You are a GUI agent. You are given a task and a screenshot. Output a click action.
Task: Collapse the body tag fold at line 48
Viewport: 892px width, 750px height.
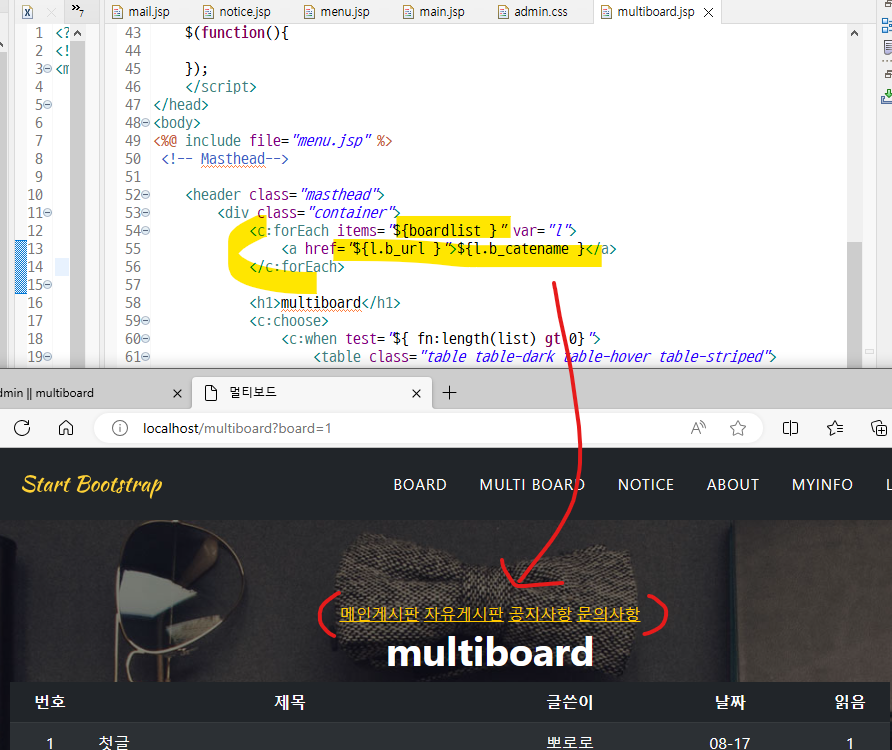(x=146, y=123)
